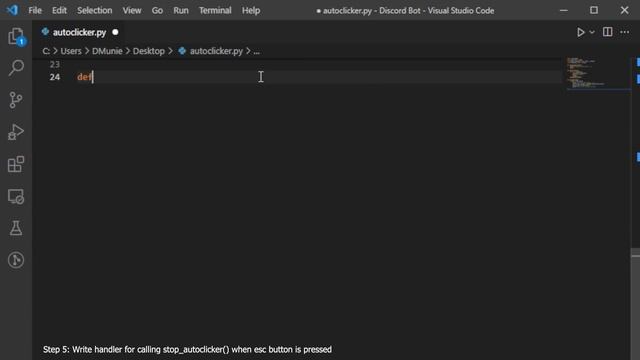Run the Python file with play button
This screenshot has height=360, width=640.
pyautogui.click(x=580, y=32)
